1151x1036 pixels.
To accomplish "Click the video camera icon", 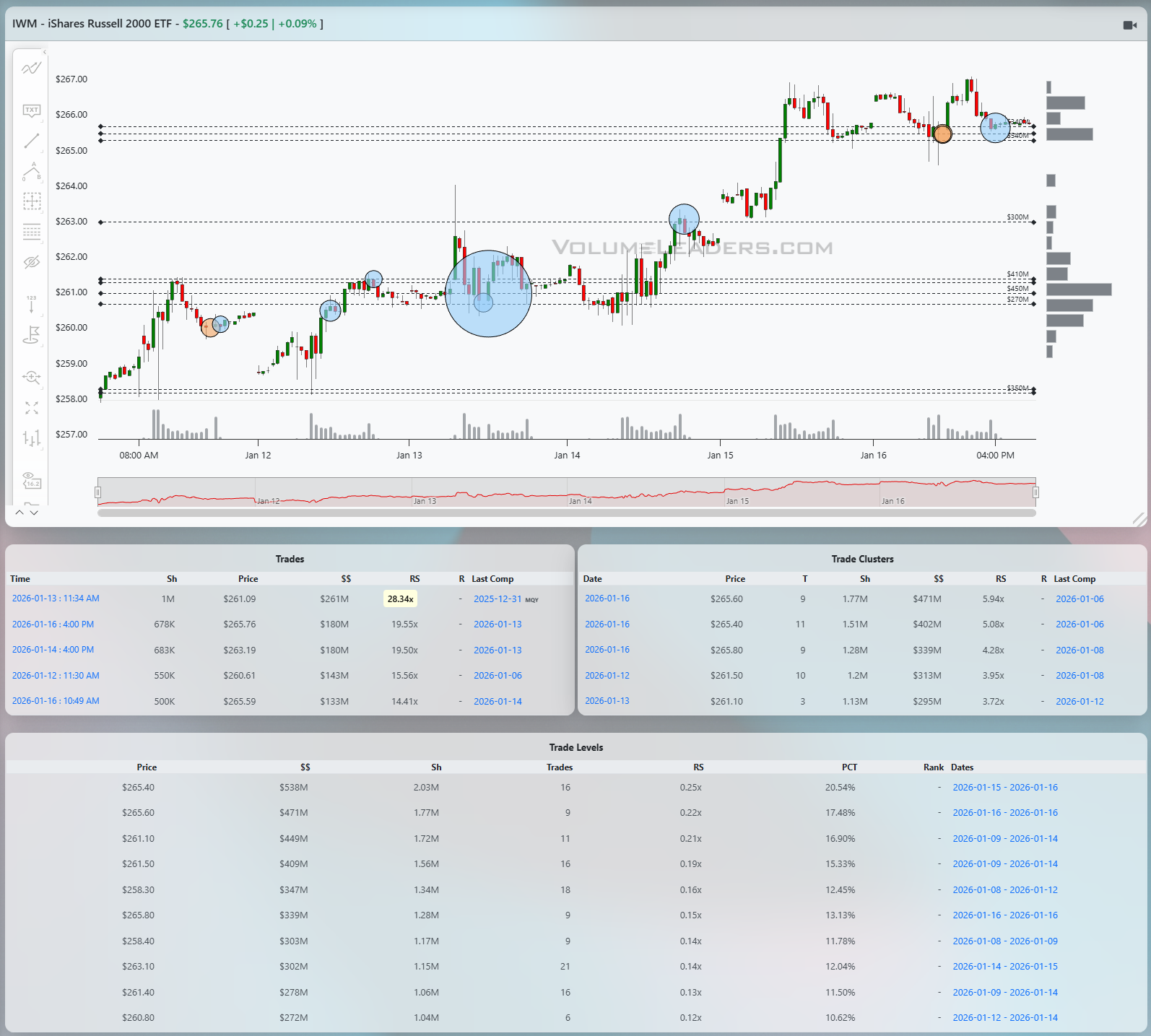I will coord(1130,25).
